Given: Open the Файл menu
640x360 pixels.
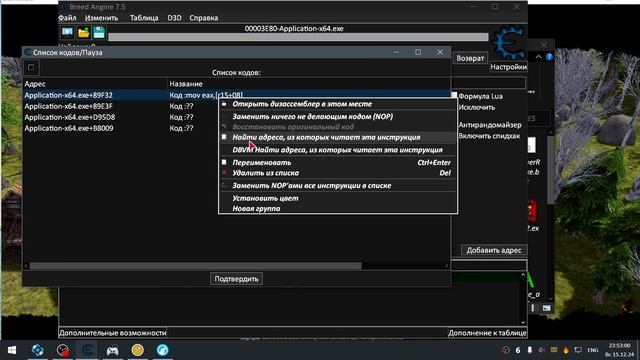Looking at the screenshot, I should [x=67, y=18].
